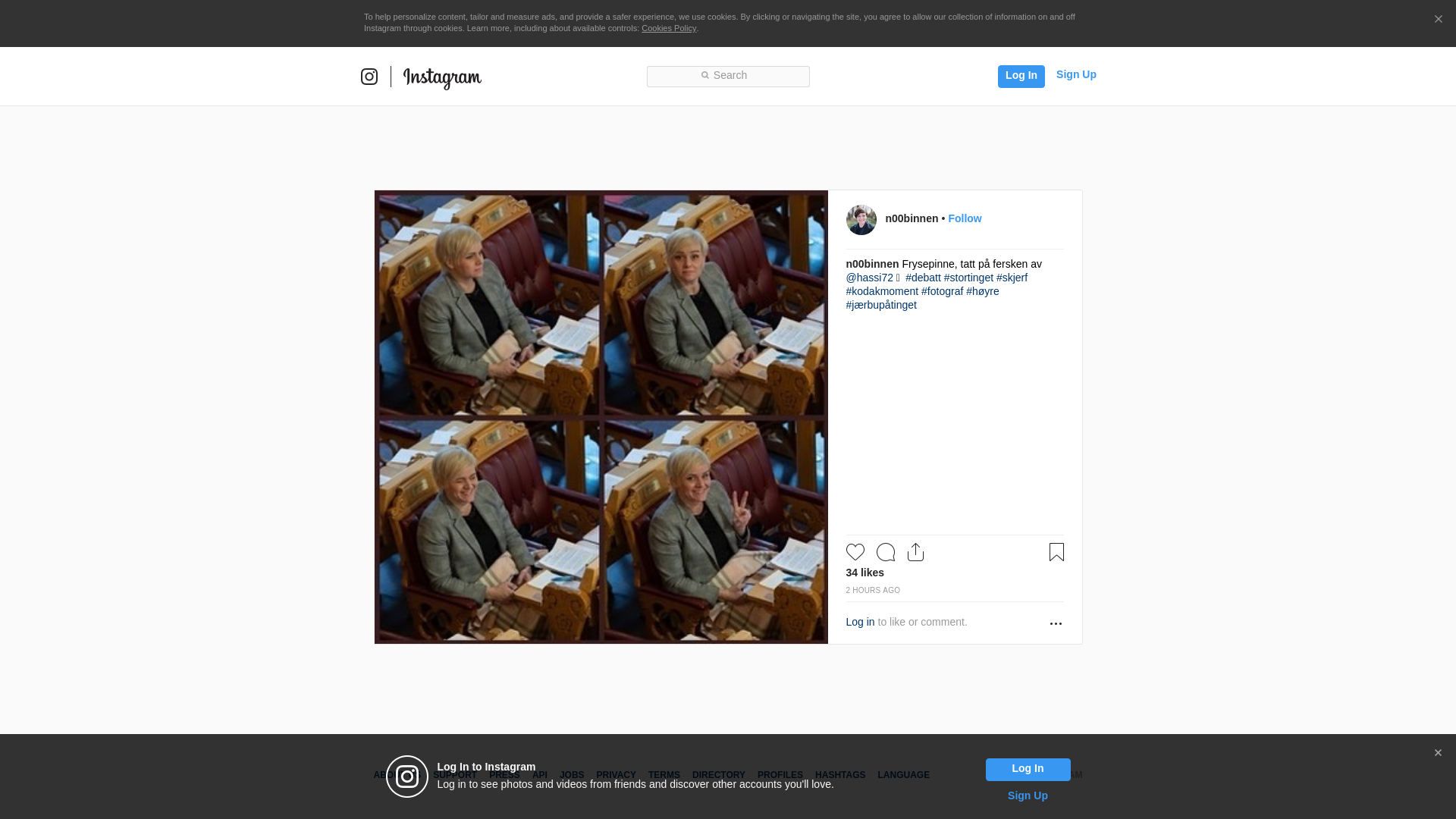1456x819 pixels.
Task: Click n00binnen's profile avatar picture
Action: (861, 220)
